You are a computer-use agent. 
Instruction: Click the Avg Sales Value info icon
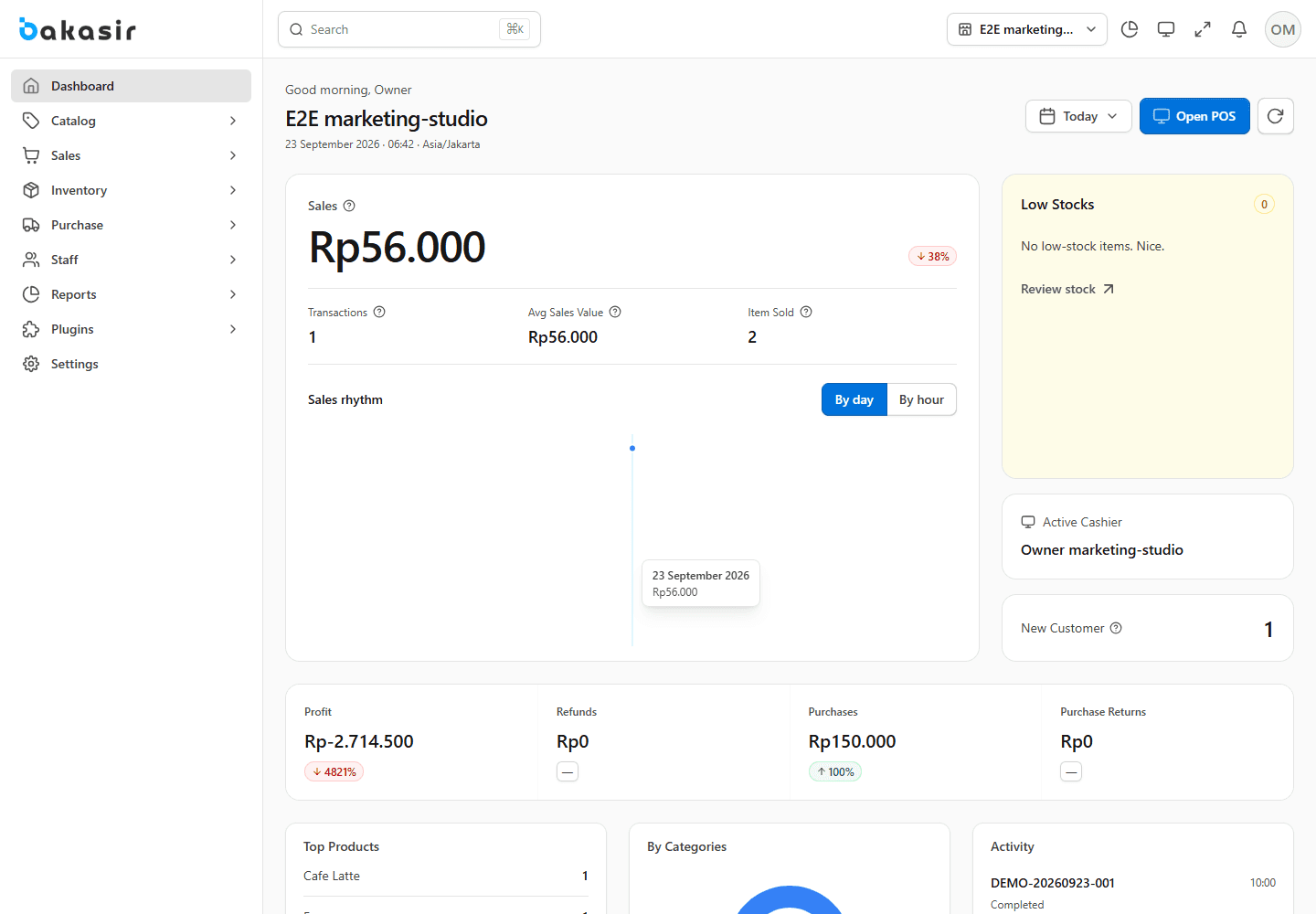(615, 312)
